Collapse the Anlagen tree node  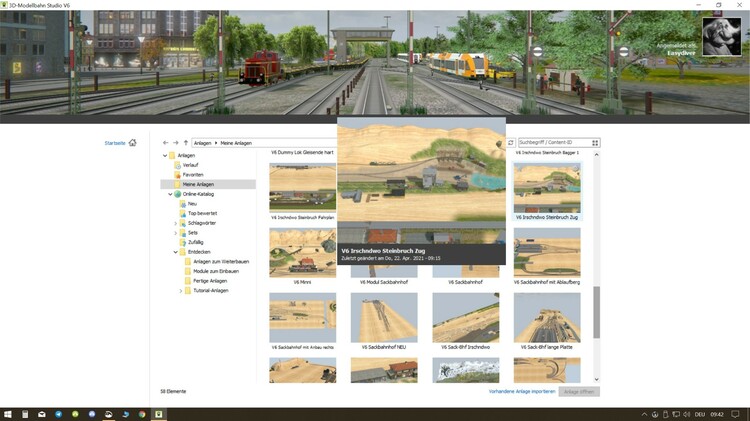coord(165,156)
